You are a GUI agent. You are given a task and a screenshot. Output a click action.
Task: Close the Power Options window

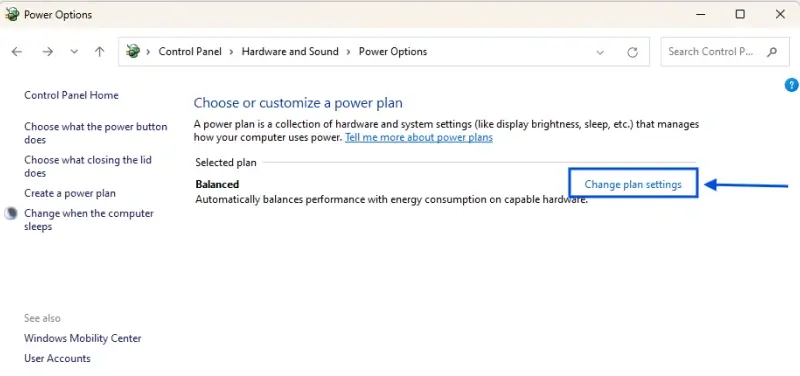click(x=780, y=14)
